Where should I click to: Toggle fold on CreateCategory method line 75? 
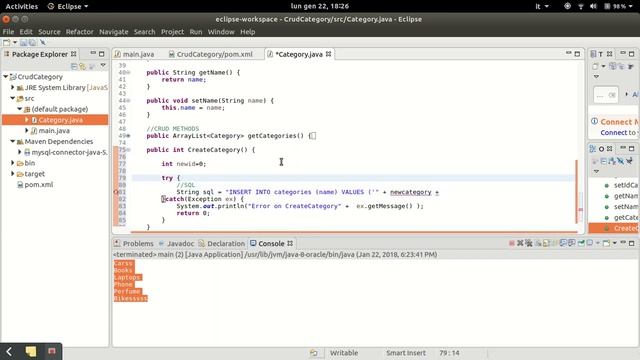[x=128, y=150]
